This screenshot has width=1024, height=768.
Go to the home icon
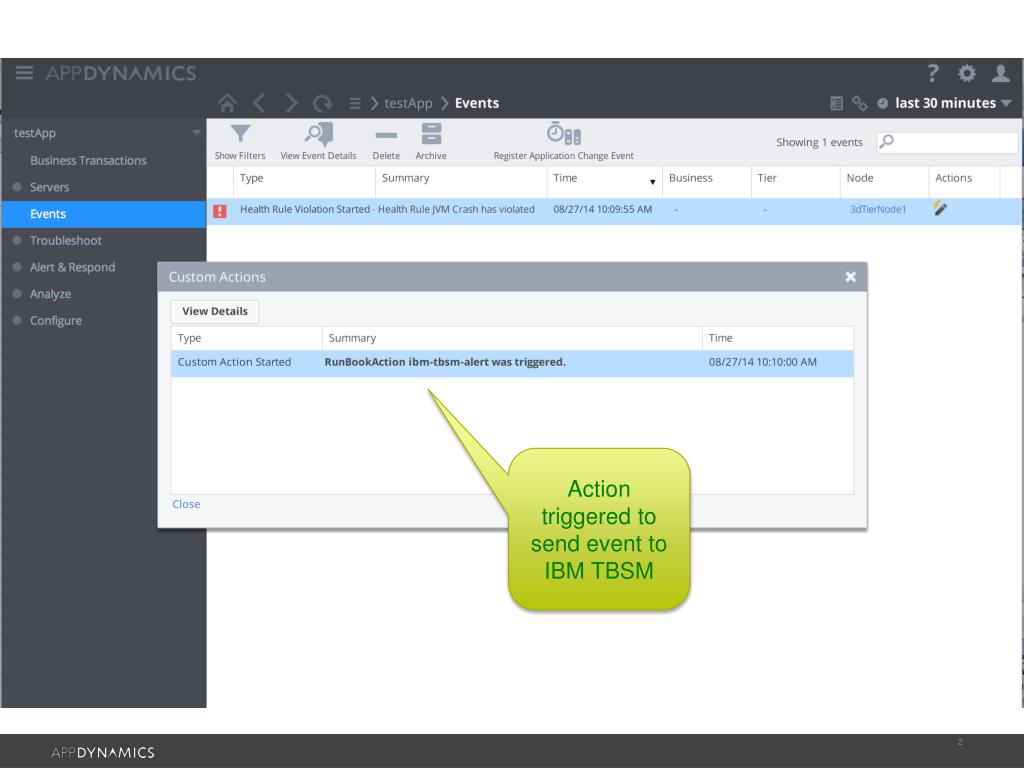pos(227,103)
